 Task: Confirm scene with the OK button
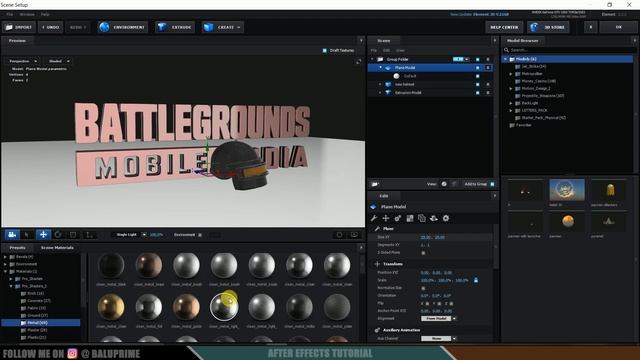pyautogui.click(x=619, y=27)
